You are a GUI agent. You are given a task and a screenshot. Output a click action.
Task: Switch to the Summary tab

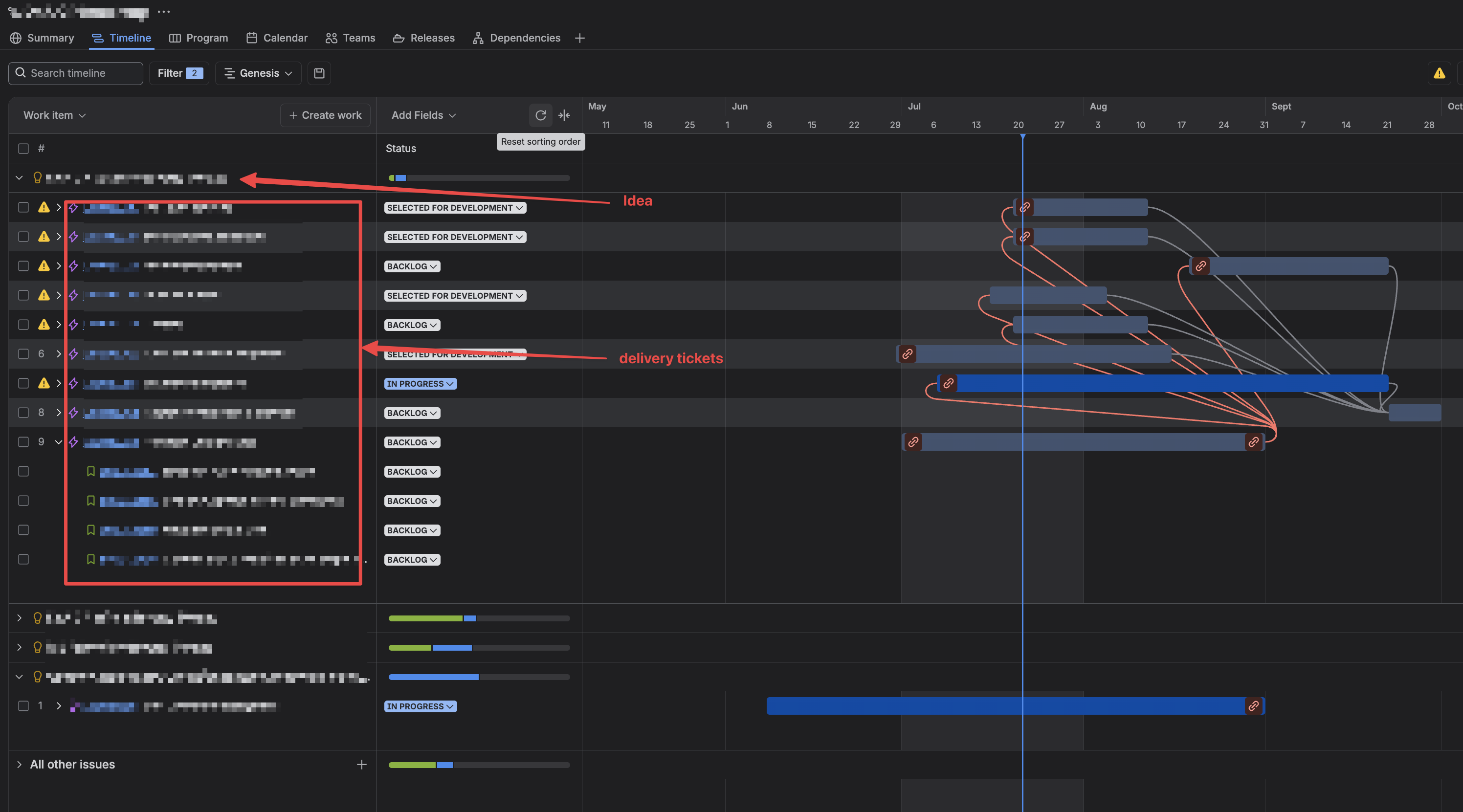[x=43, y=38]
